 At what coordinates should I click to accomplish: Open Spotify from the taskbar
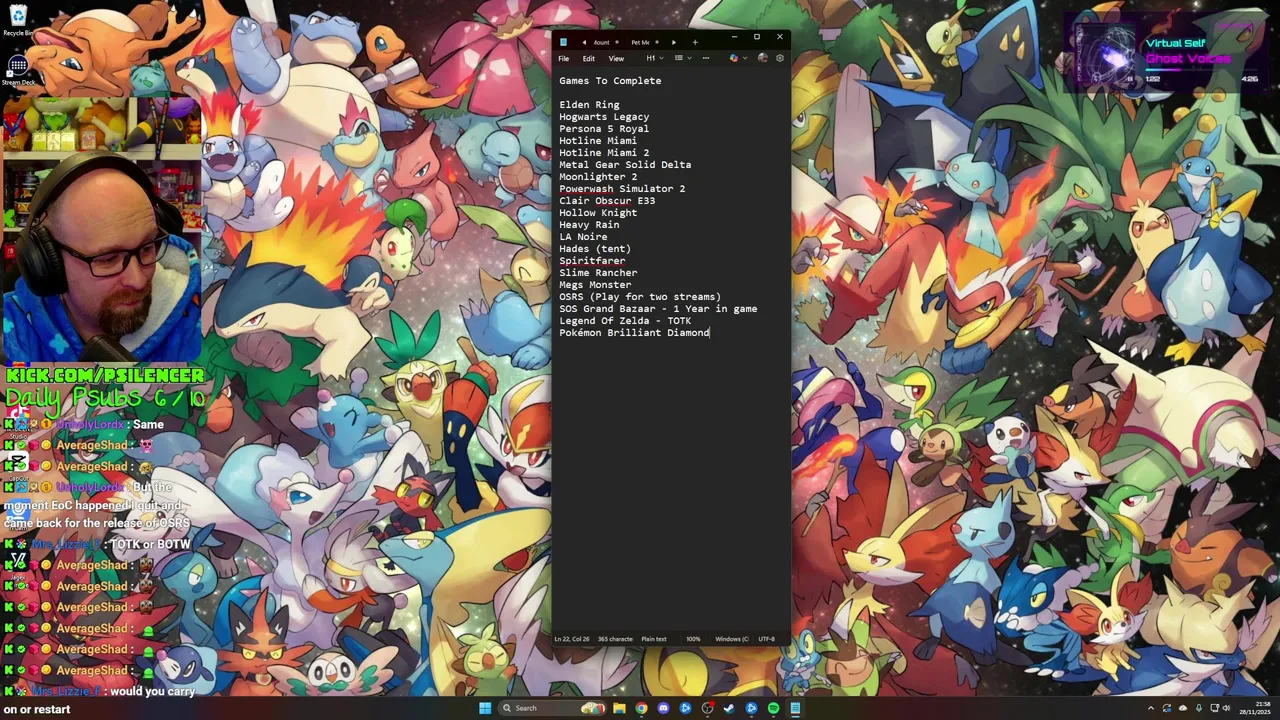click(x=773, y=708)
